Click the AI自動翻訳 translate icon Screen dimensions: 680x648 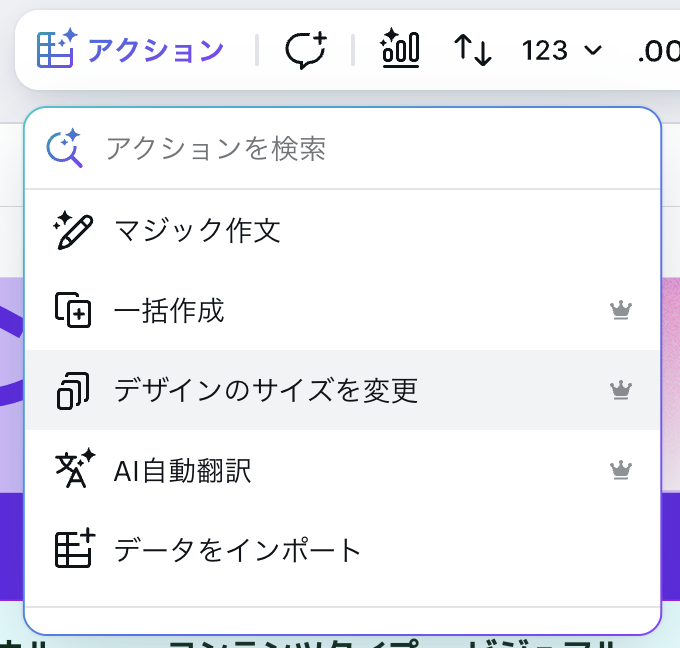(x=75, y=468)
